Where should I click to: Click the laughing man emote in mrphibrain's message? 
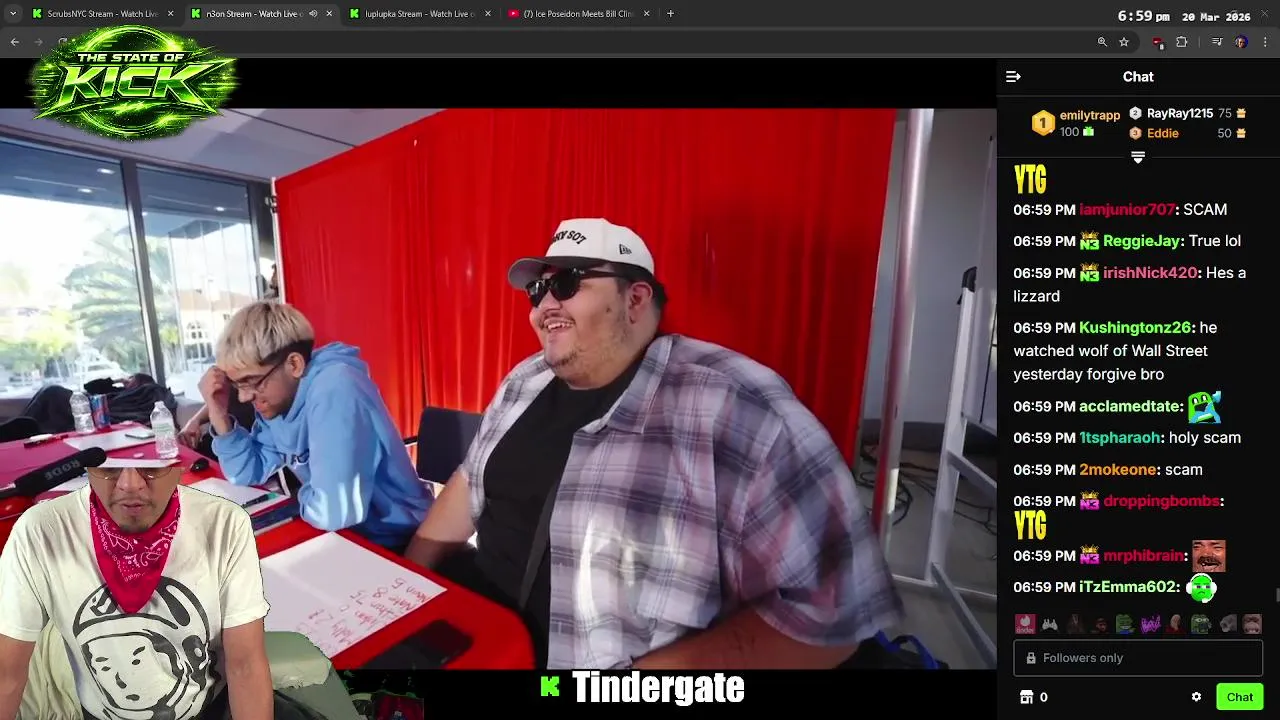click(1208, 555)
